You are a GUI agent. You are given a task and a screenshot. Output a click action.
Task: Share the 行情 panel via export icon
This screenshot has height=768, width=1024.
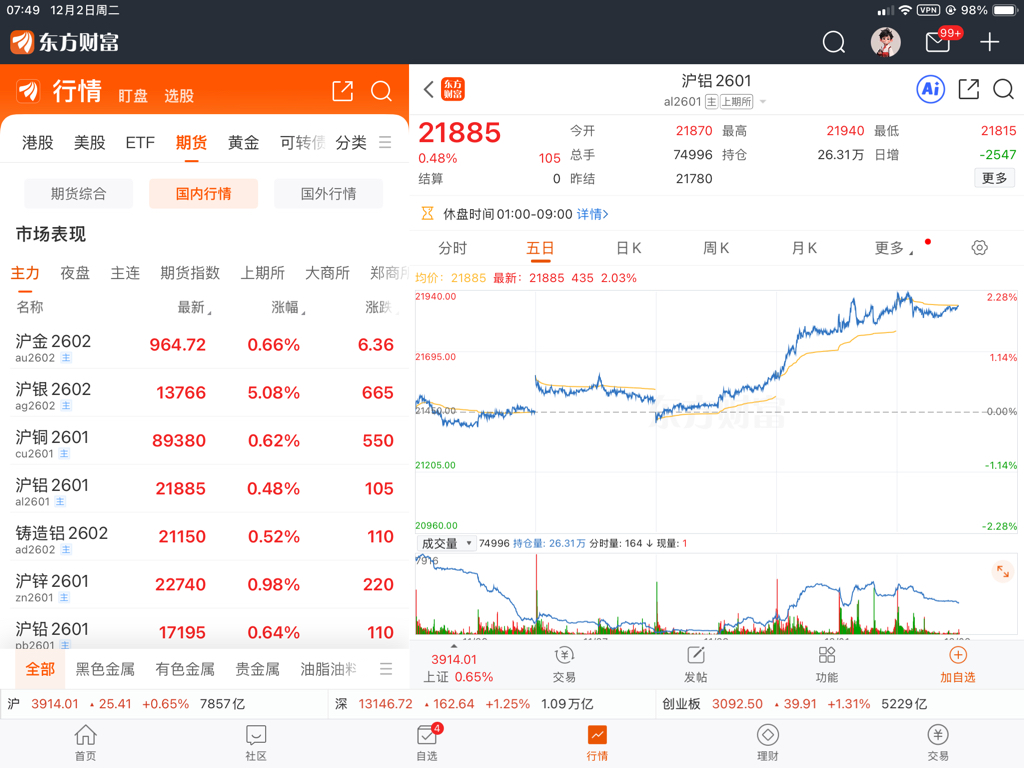pyautogui.click(x=343, y=91)
